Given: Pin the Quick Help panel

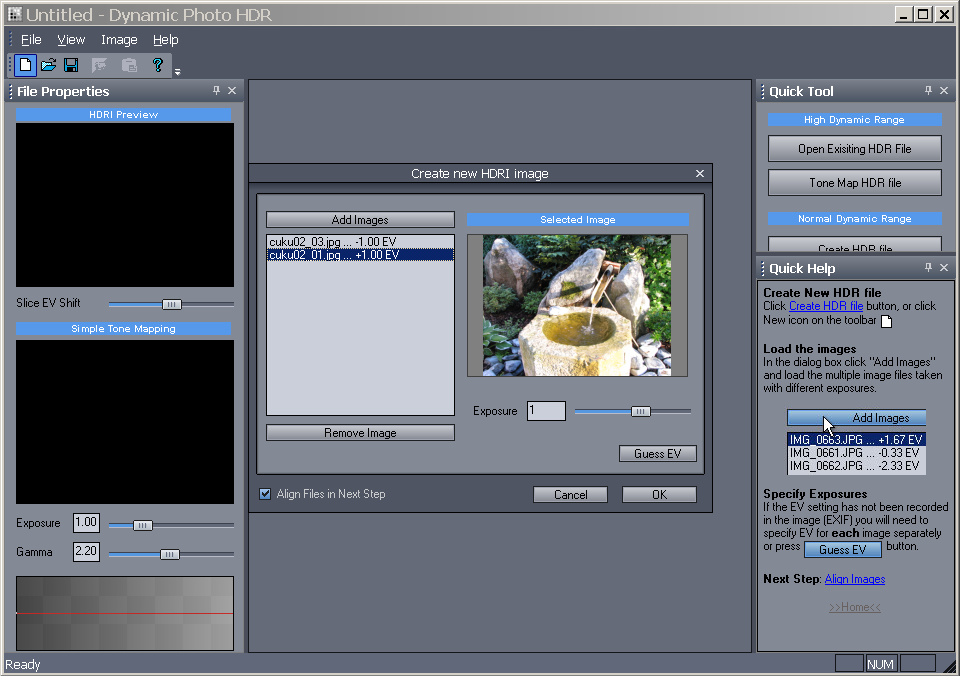Looking at the screenshot, I should point(928,268).
